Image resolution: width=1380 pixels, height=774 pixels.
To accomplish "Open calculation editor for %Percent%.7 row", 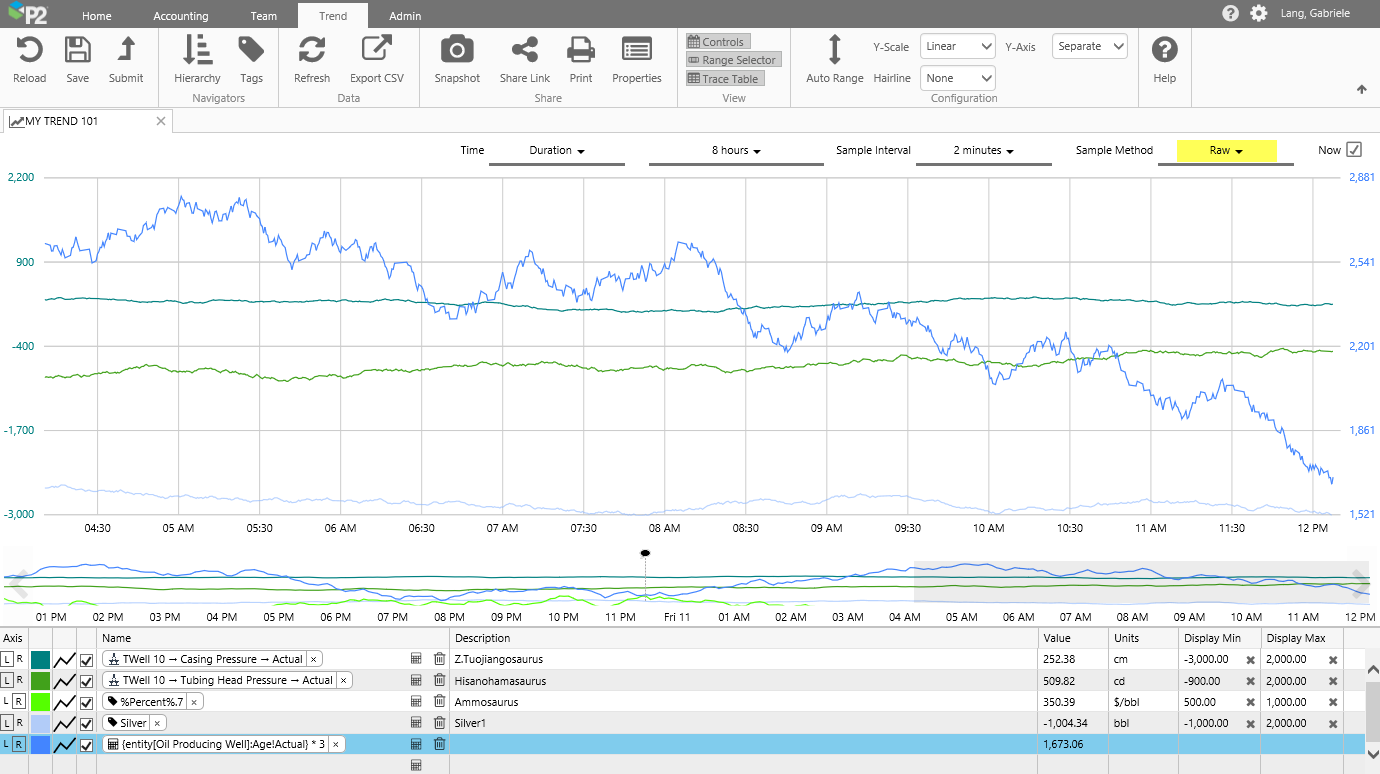I will [416, 702].
